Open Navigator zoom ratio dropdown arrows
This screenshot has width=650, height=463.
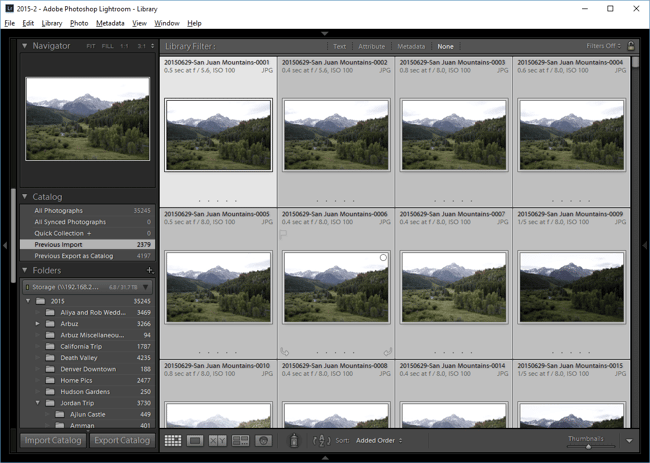click(153, 46)
